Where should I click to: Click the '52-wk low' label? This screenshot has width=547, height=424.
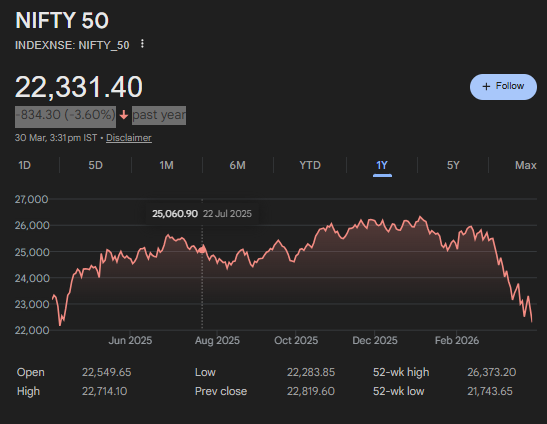[x=399, y=391]
